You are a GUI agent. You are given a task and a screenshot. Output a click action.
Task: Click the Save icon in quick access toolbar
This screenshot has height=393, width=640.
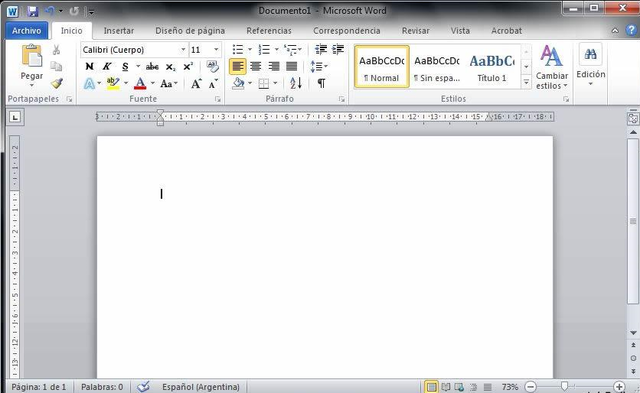32,11
